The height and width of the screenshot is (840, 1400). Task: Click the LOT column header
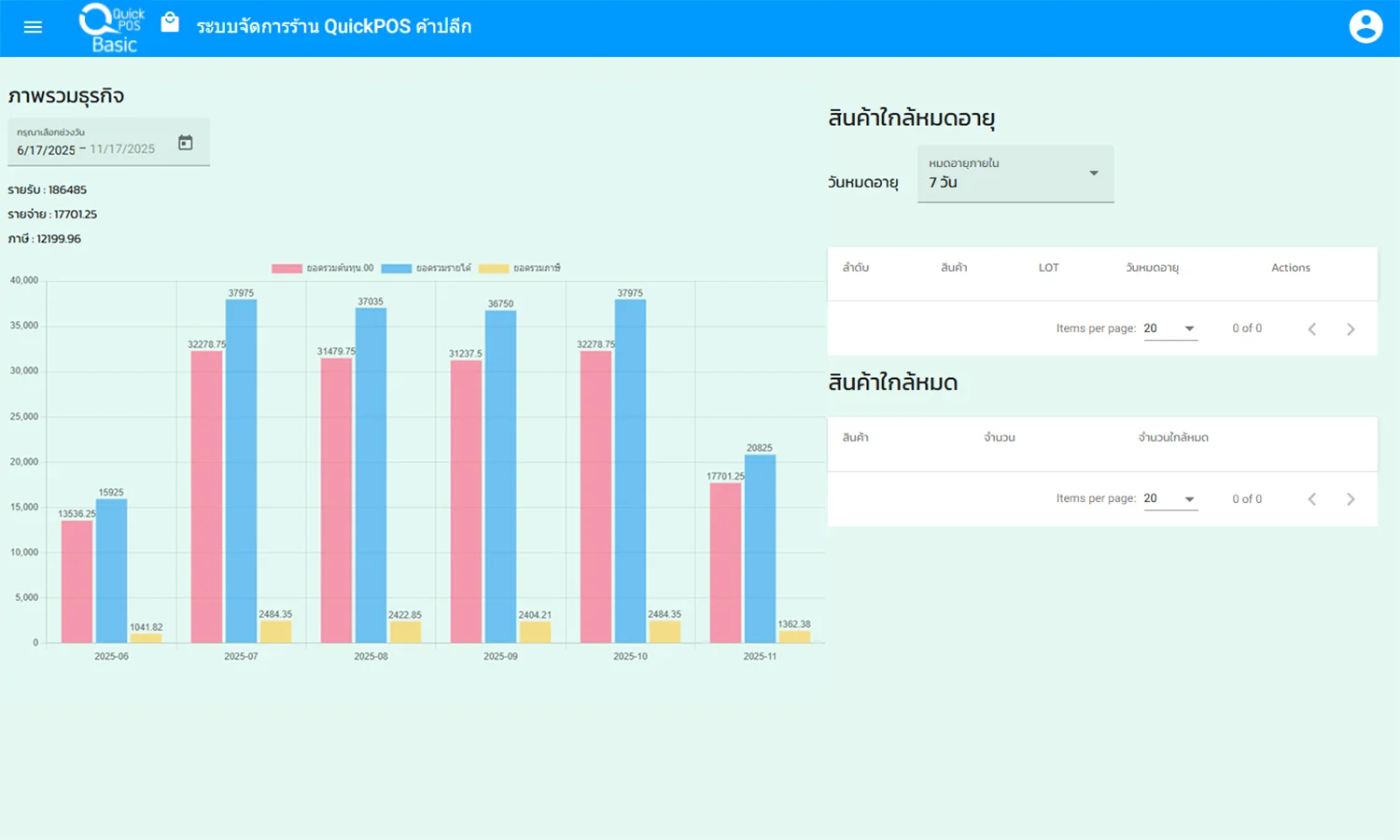[x=1048, y=267]
